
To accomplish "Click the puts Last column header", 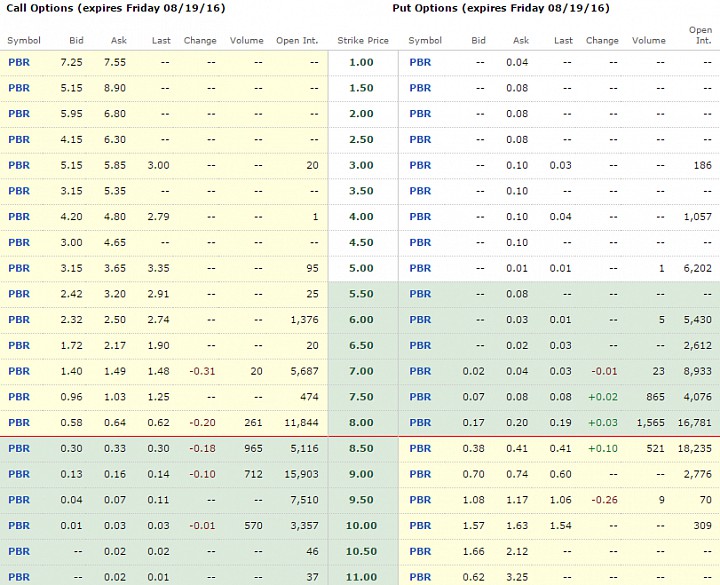I will point(563,40).
